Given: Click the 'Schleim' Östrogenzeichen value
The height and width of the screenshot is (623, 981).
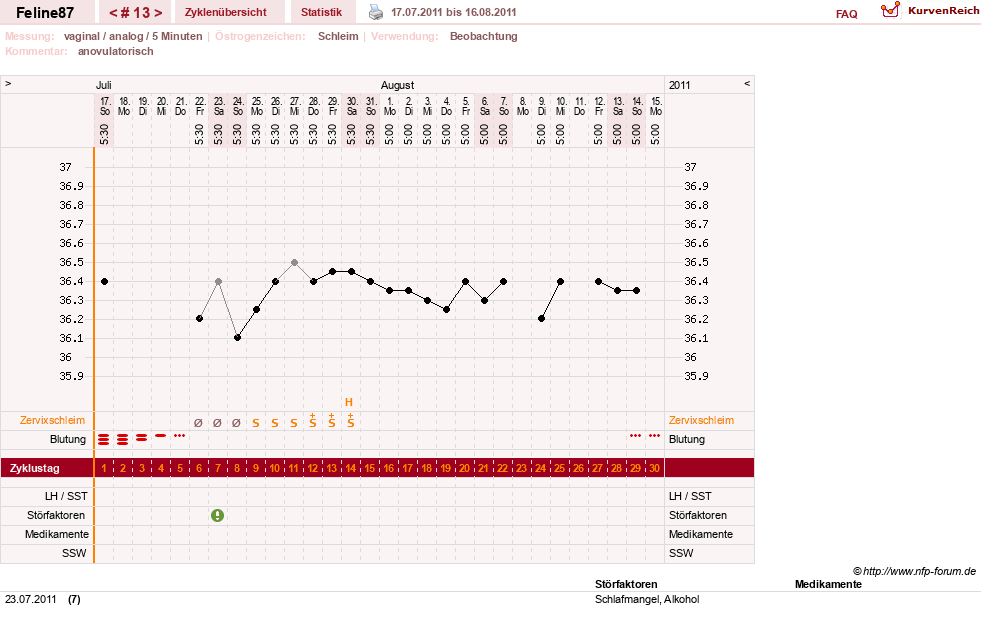Looking at the screenshot, I should click(338, 36).
